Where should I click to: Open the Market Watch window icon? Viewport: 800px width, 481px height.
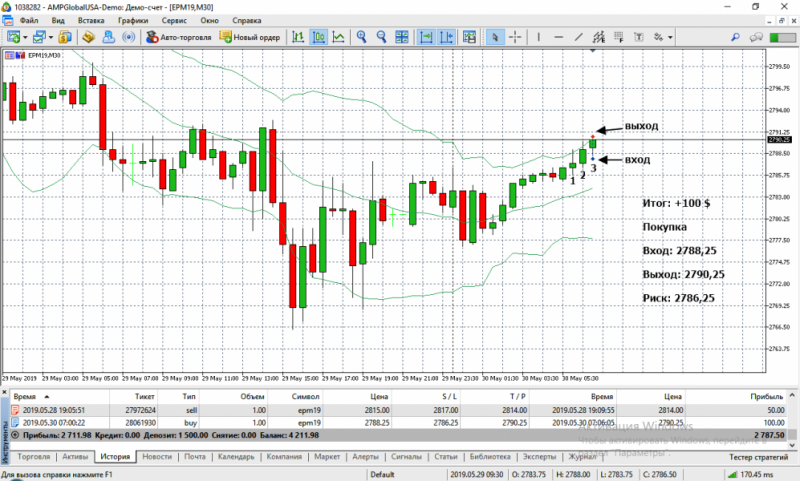pyautogui.click(x=65, y=37)
